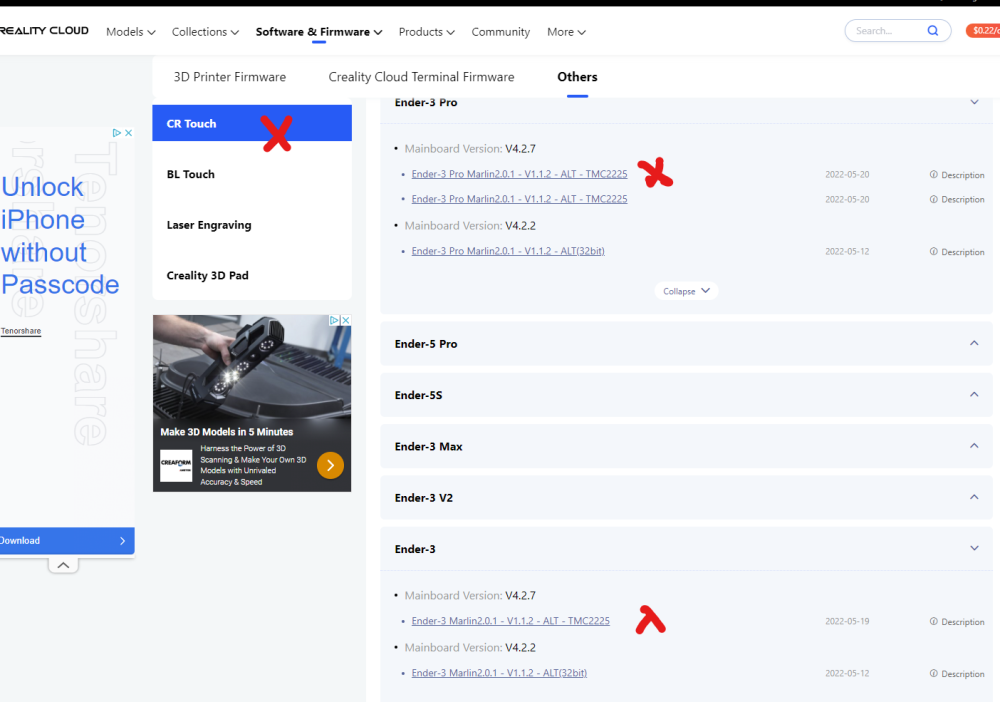Click the Collapse button under Ender-3 Pro
The height and width of the screenshot is (702, 1000).
coord(686,291)
